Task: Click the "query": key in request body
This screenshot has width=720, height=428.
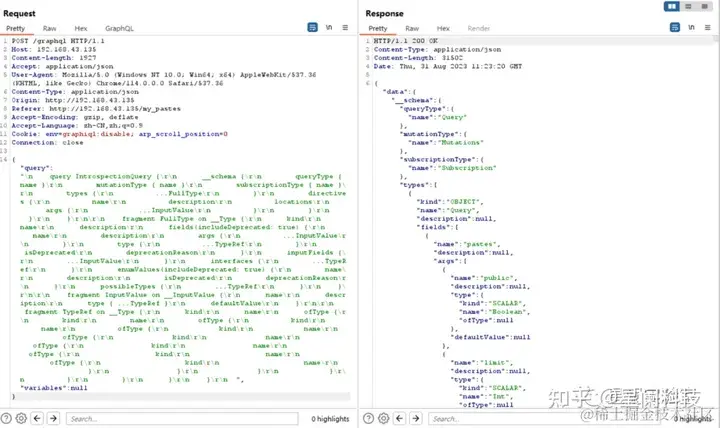Action: [x=36, y=168]
